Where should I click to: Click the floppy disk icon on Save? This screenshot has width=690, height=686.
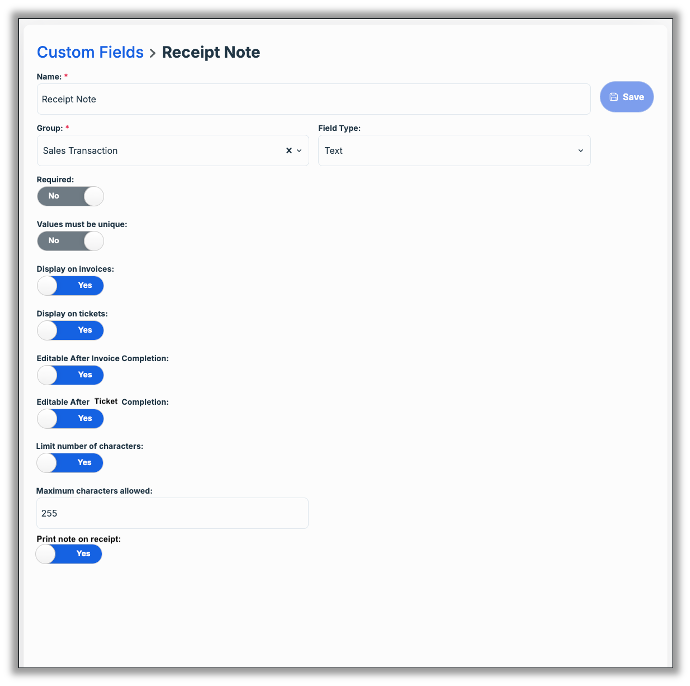pos(614,97)
